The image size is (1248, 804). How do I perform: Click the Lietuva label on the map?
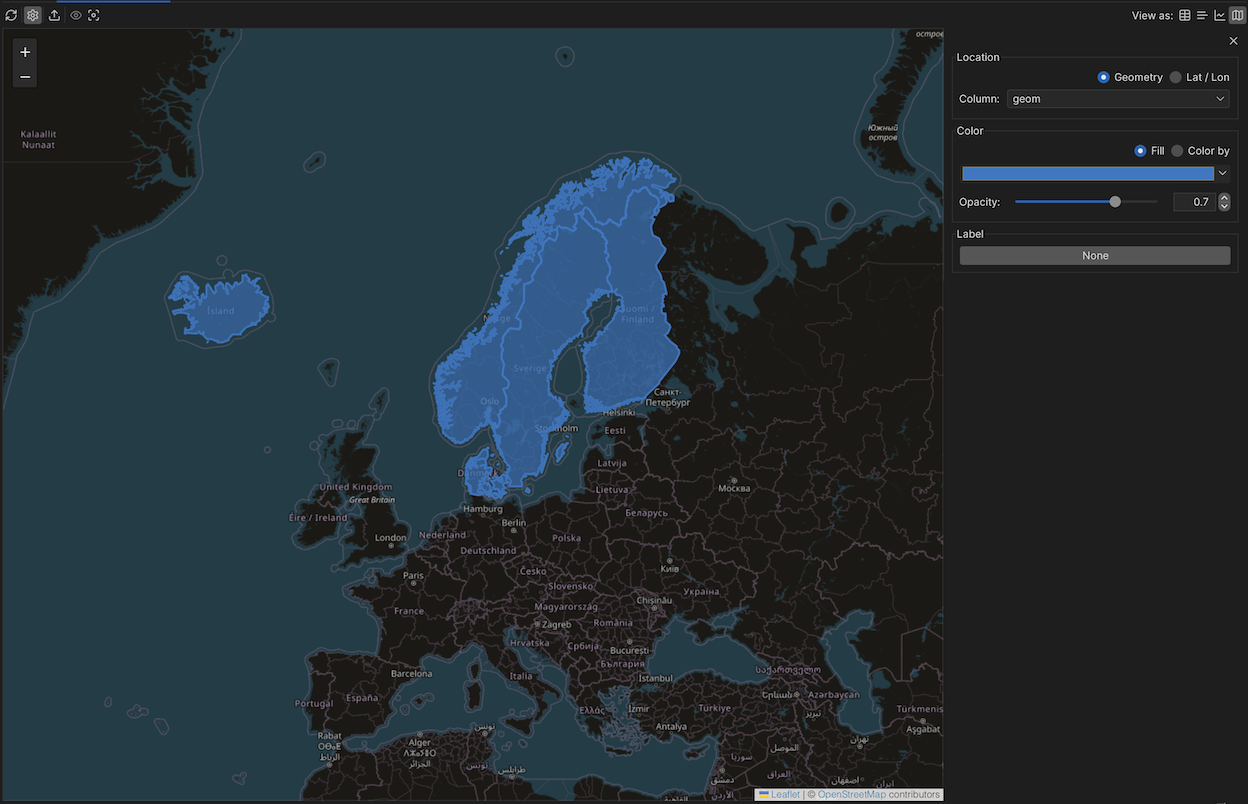pyautogui.click(x=612, y=490)
